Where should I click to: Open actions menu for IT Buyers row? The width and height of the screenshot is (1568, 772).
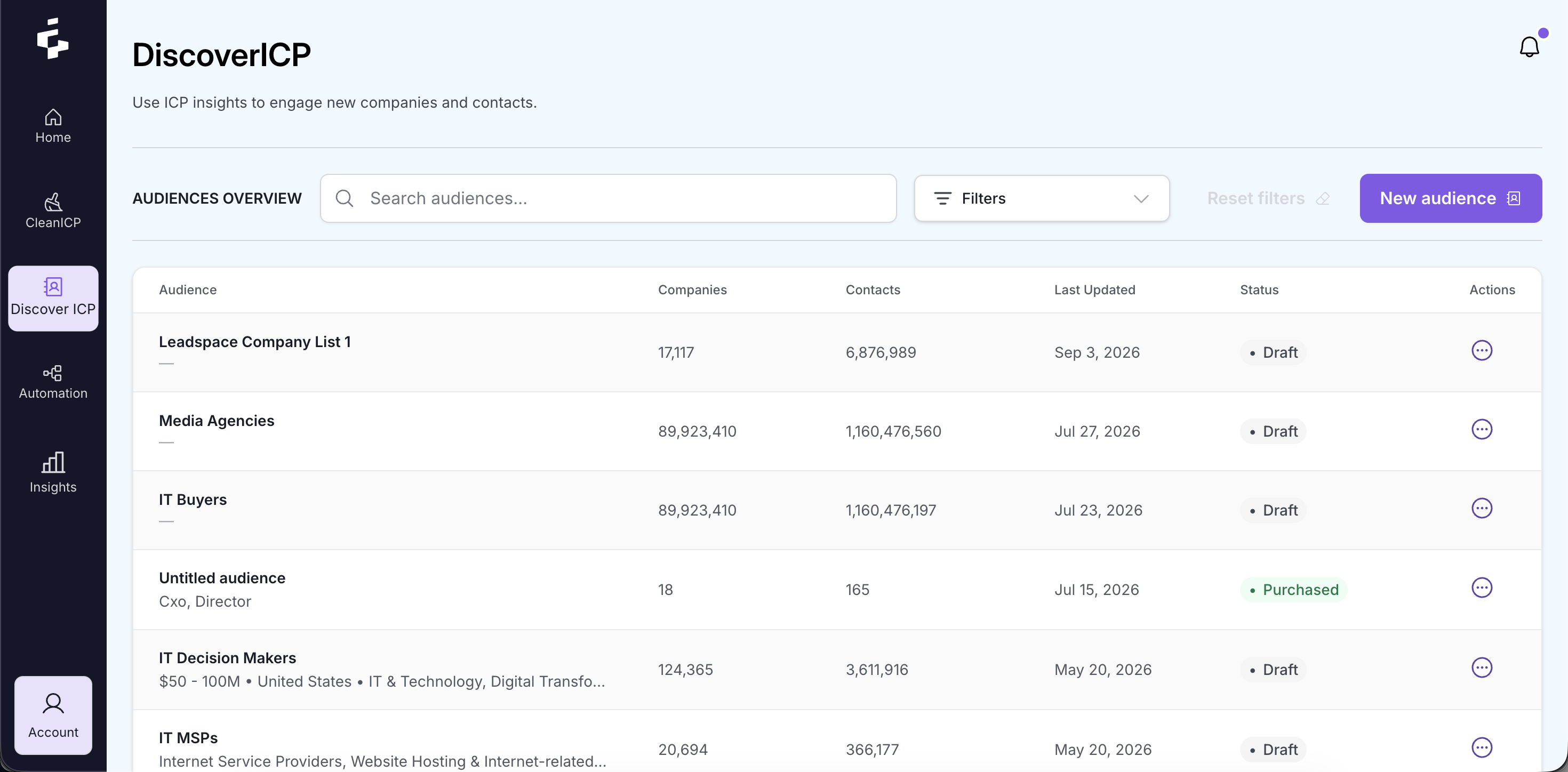(1482, 509)
